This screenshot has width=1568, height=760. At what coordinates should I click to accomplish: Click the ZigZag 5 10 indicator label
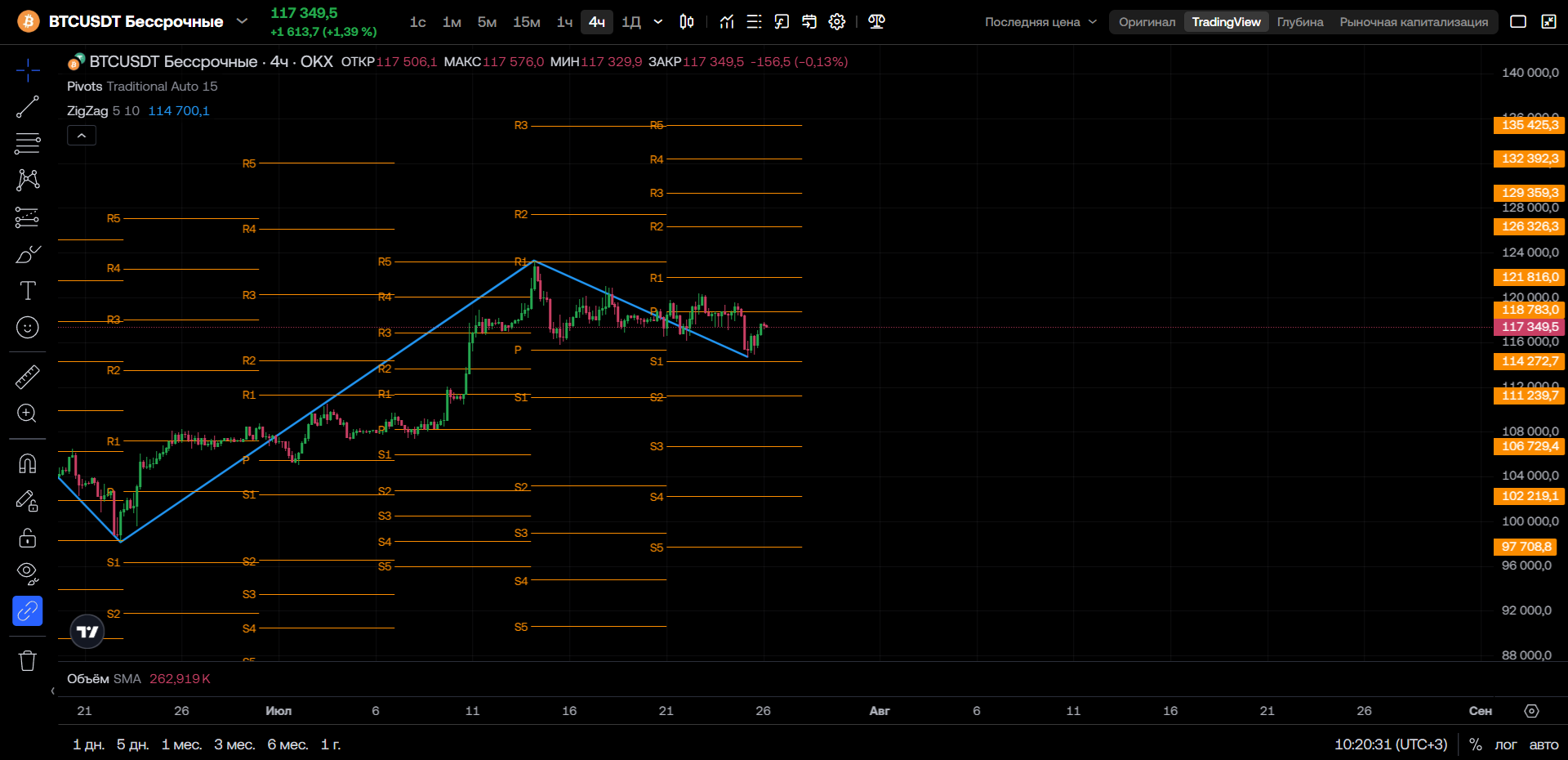(x=103, y=111)
